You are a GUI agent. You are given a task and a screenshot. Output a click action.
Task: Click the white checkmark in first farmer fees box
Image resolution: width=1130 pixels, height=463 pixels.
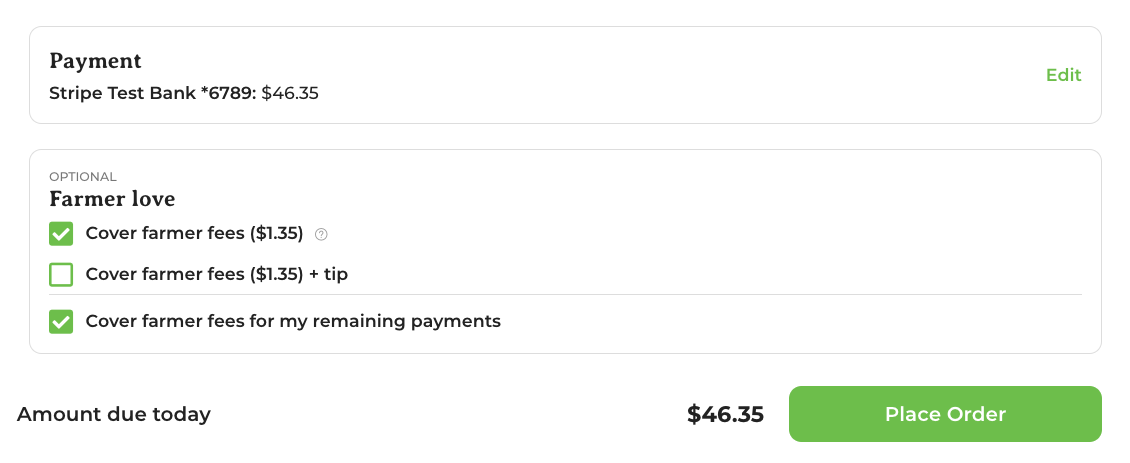[x=61, y=234]
